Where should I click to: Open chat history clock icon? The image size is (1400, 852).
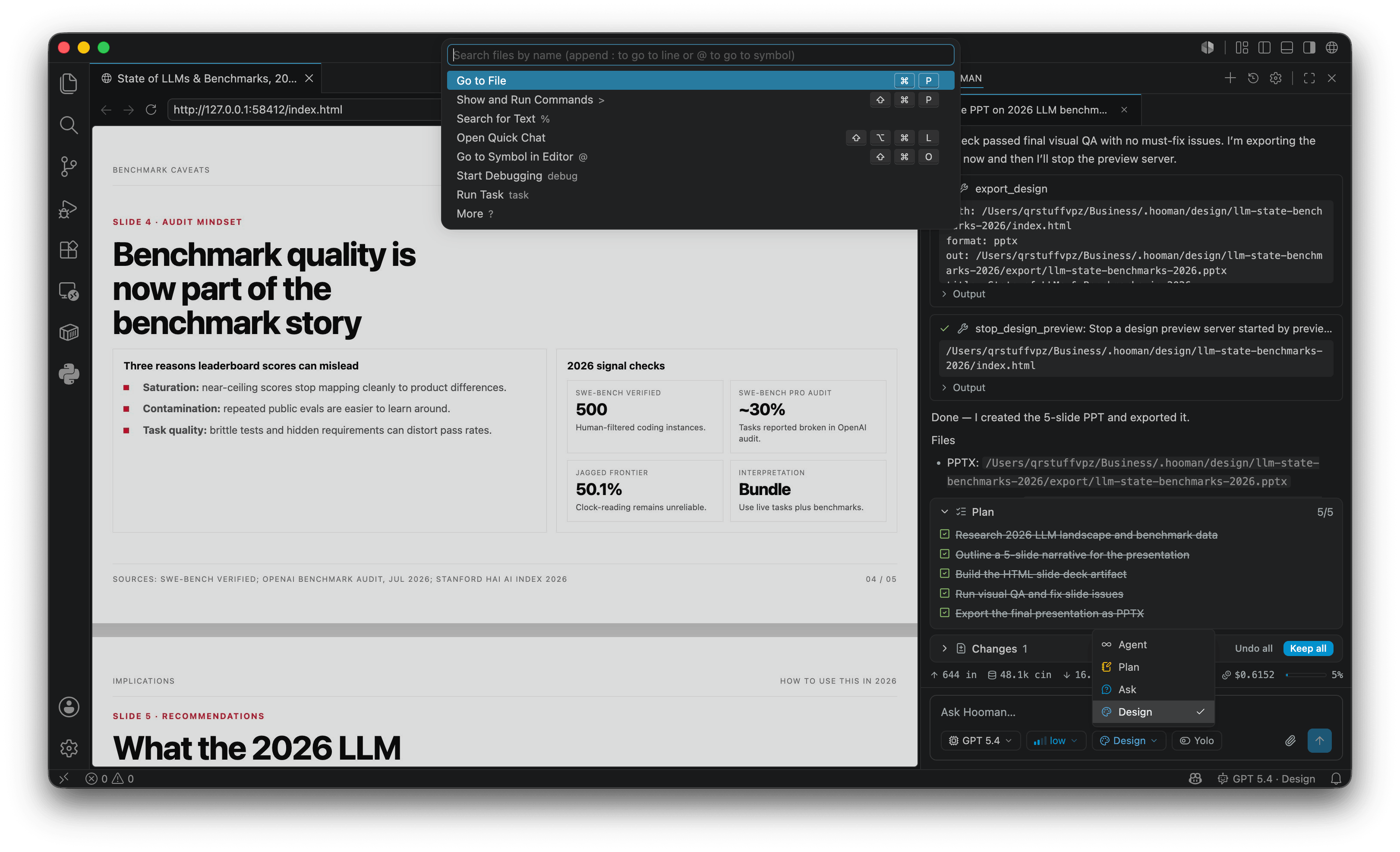(1253, 79)
